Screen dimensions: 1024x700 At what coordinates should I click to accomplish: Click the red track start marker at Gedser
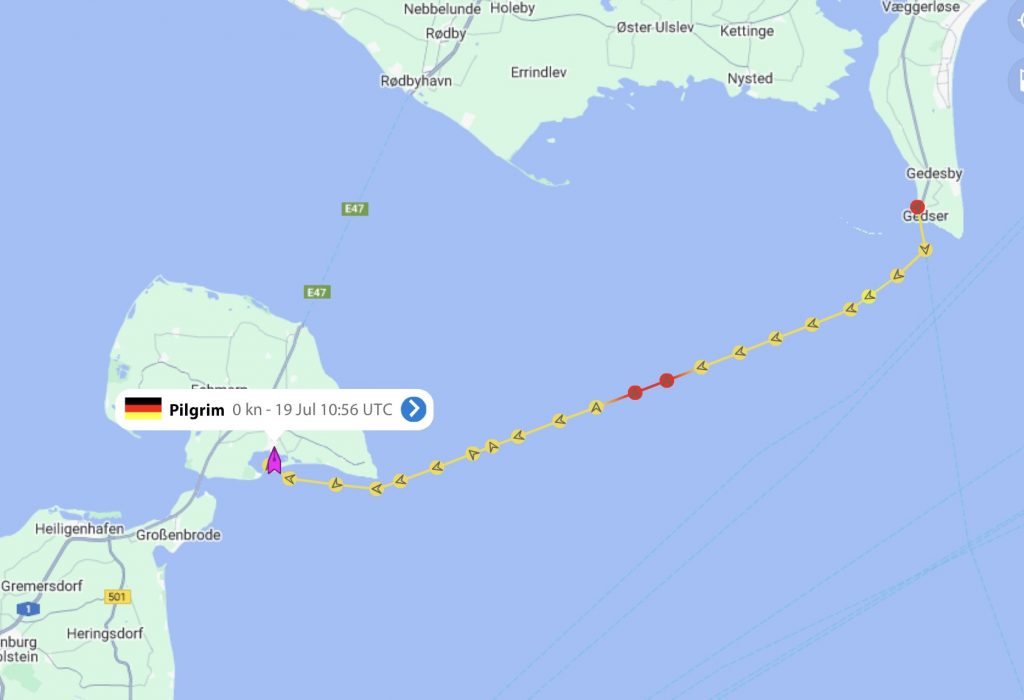(x=917, y=207)
